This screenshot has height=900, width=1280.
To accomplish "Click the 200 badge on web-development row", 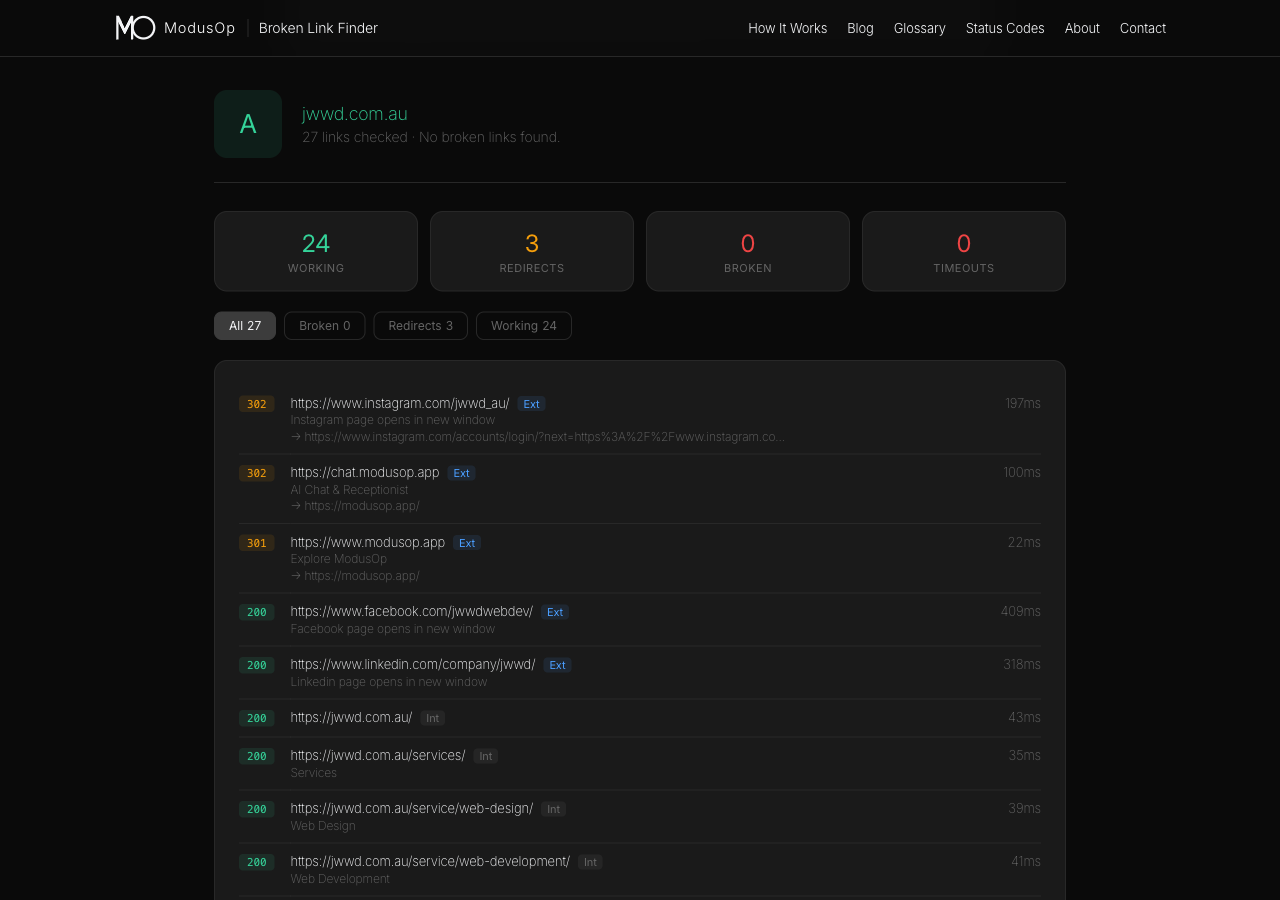I will pos(257,862).
